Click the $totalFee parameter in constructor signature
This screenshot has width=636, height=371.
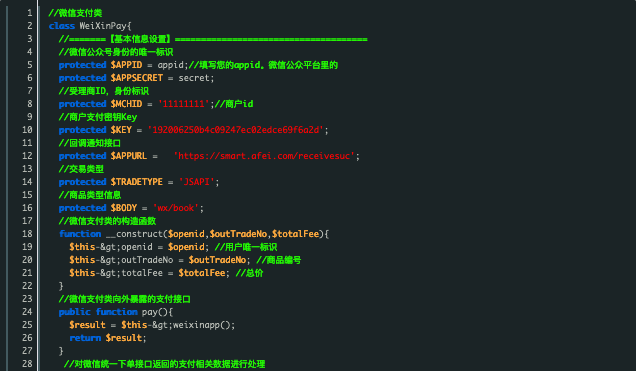[295, 234]
